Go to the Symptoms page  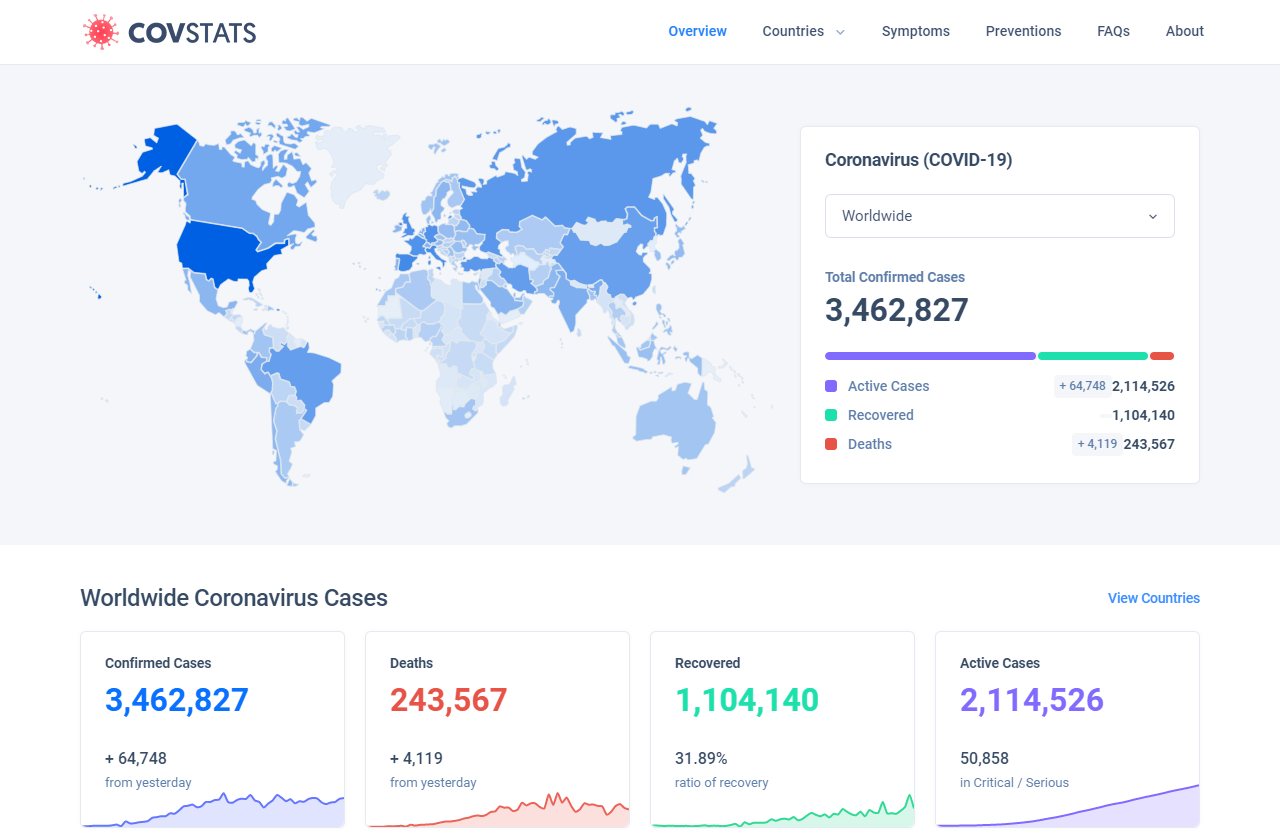(x=916, y=31)
